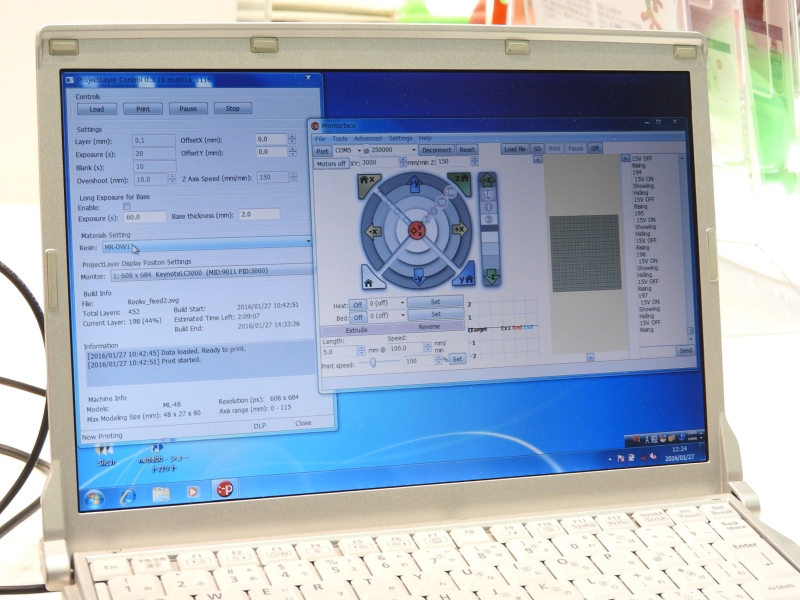The image size is (800, 600).
Task: Toggle the Heat Off button
Action: pyautogui.click(x=358, y=305)
